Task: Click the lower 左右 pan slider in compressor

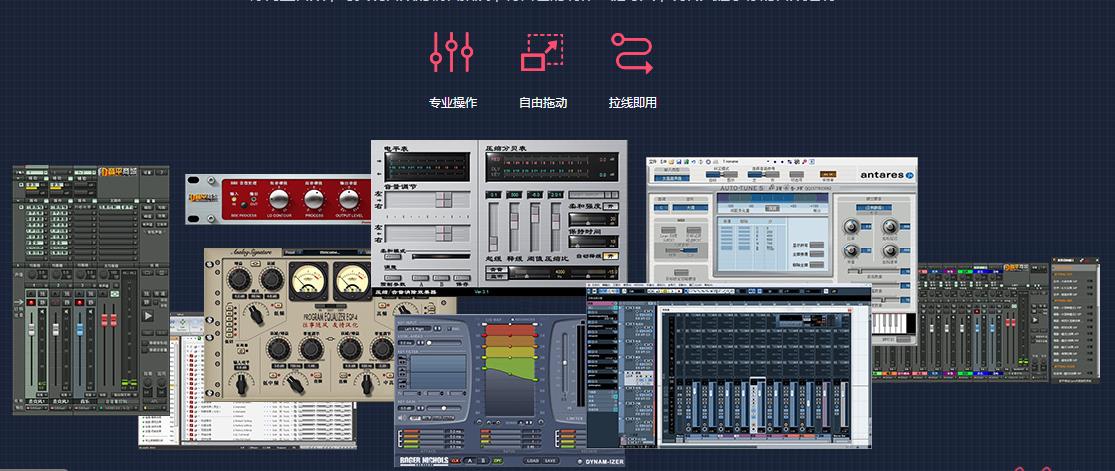Action: coord(427,233)
